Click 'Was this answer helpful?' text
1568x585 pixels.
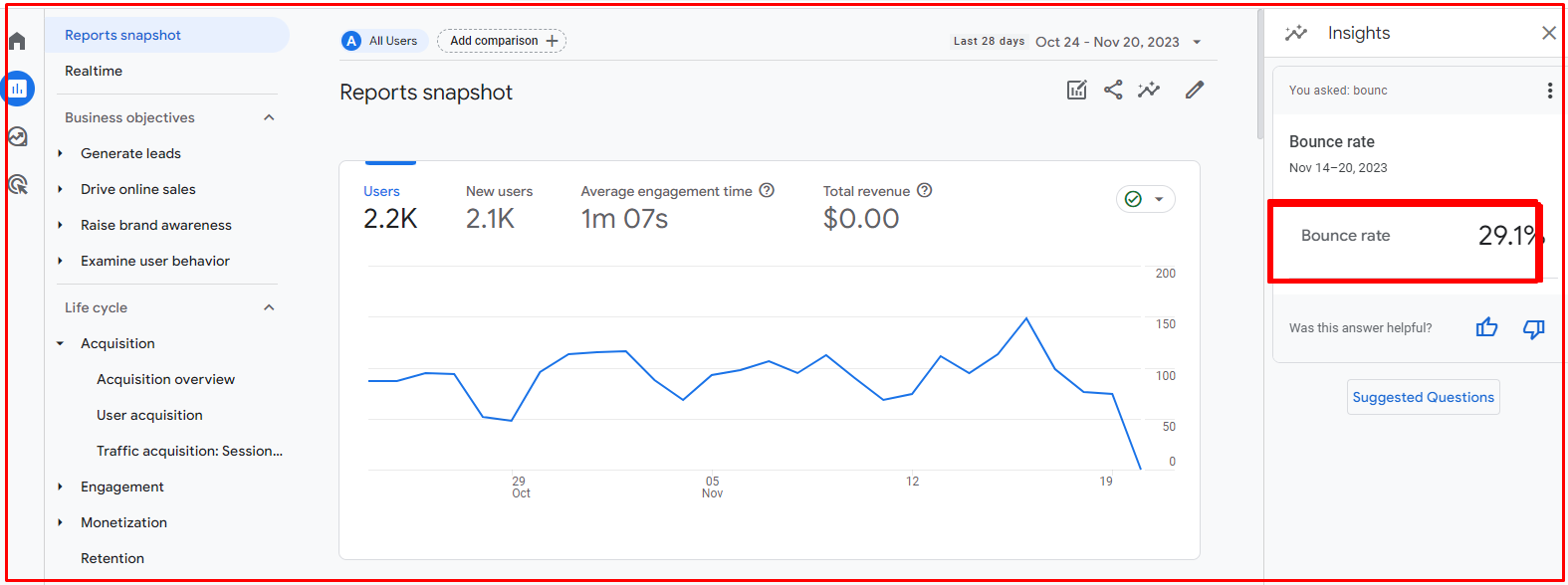(1360, 328)
